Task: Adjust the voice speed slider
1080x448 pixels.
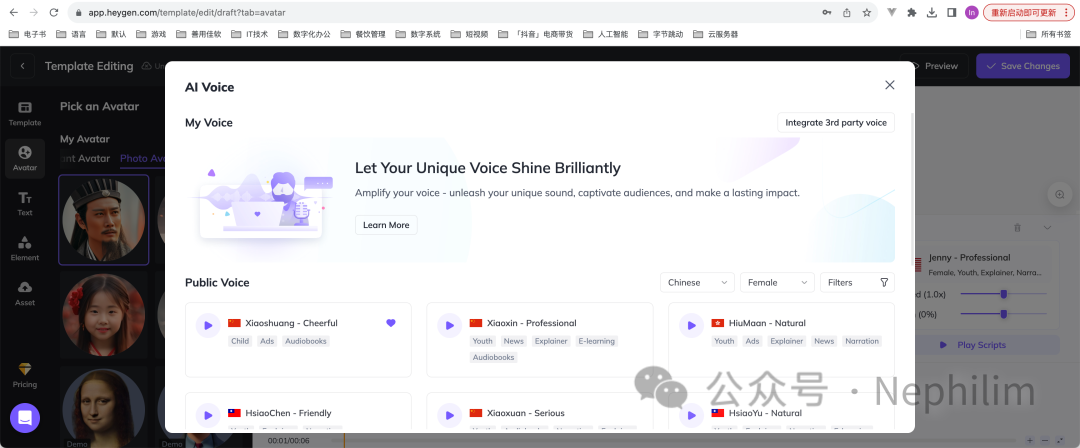Action: (1004, 294)
